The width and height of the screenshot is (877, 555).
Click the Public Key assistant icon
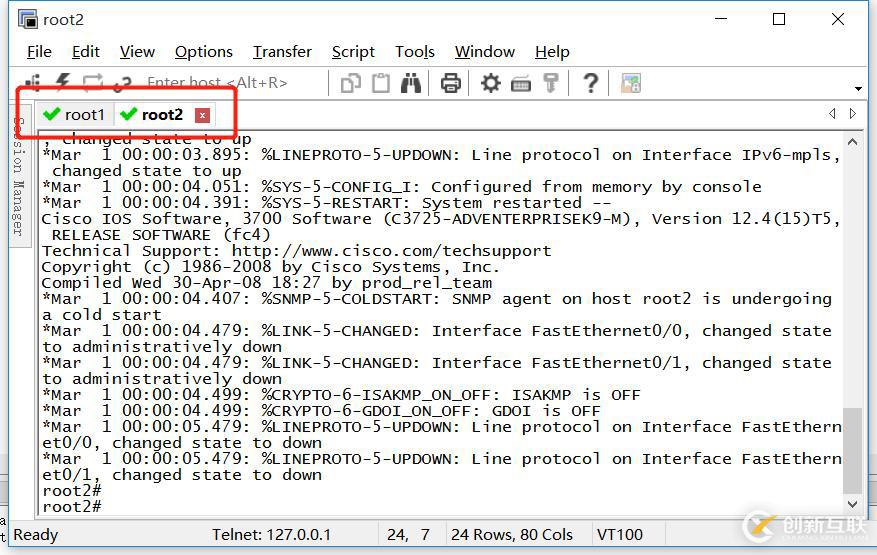coord(551,83)
